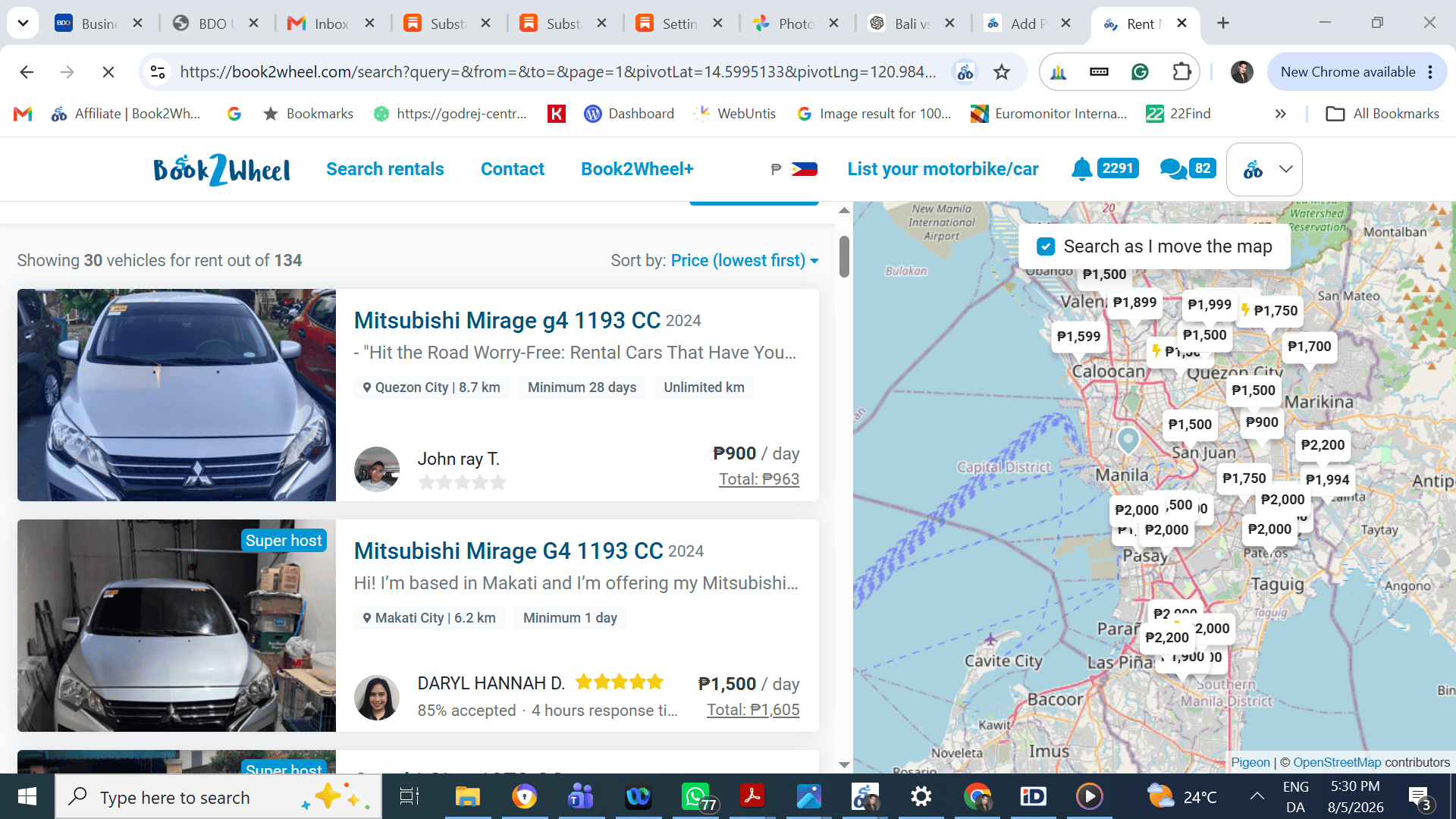The height and width of the screenshot is (819, 1456).
Task: Click New Chrome available button
Action: (x=1348, y=72)
